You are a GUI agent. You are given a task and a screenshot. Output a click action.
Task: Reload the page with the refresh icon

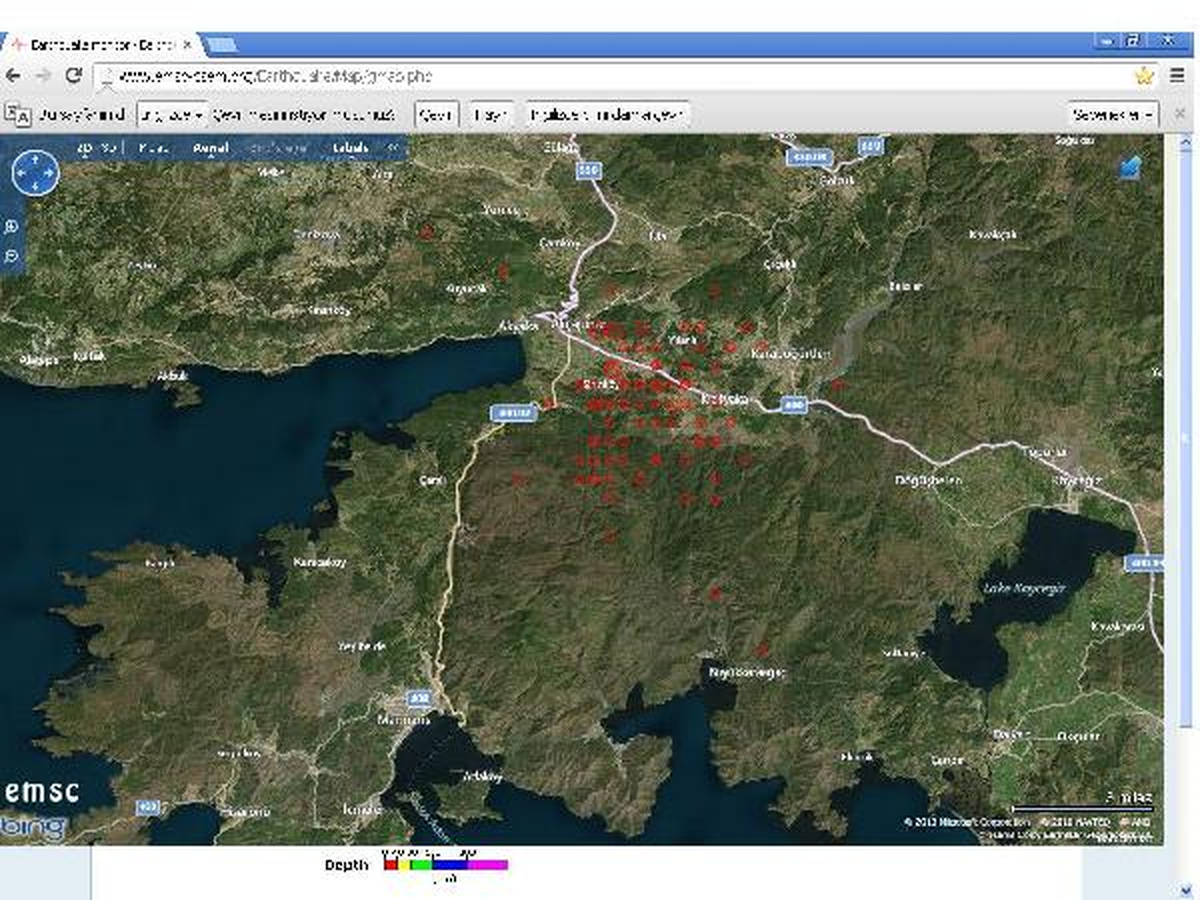(73, 75)
